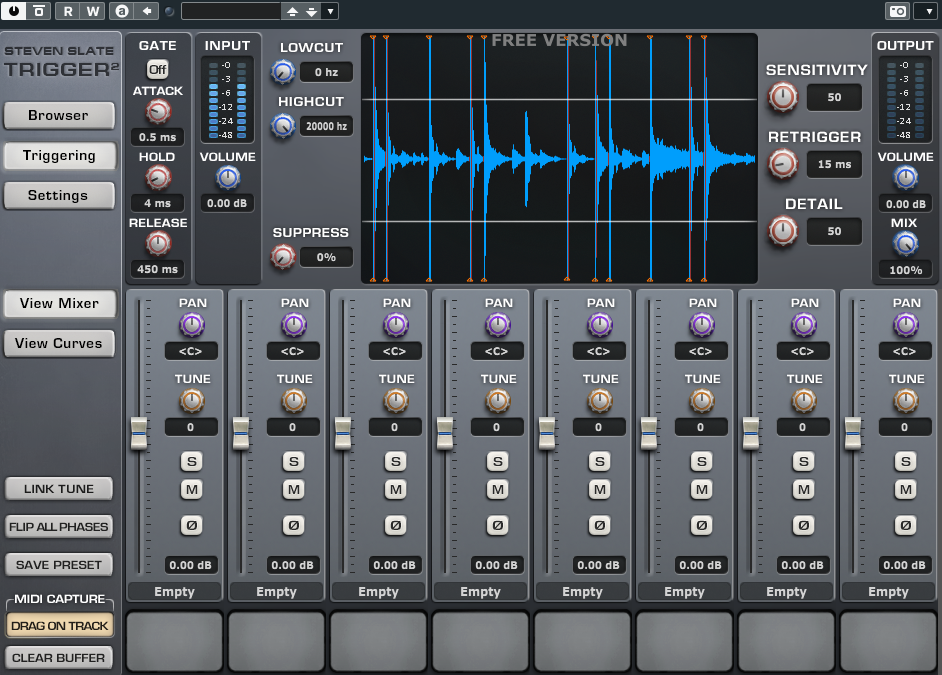Viewport: 942px width, 675px height.
Task: Solo the first mixer channel
Action: pos(191,461)
